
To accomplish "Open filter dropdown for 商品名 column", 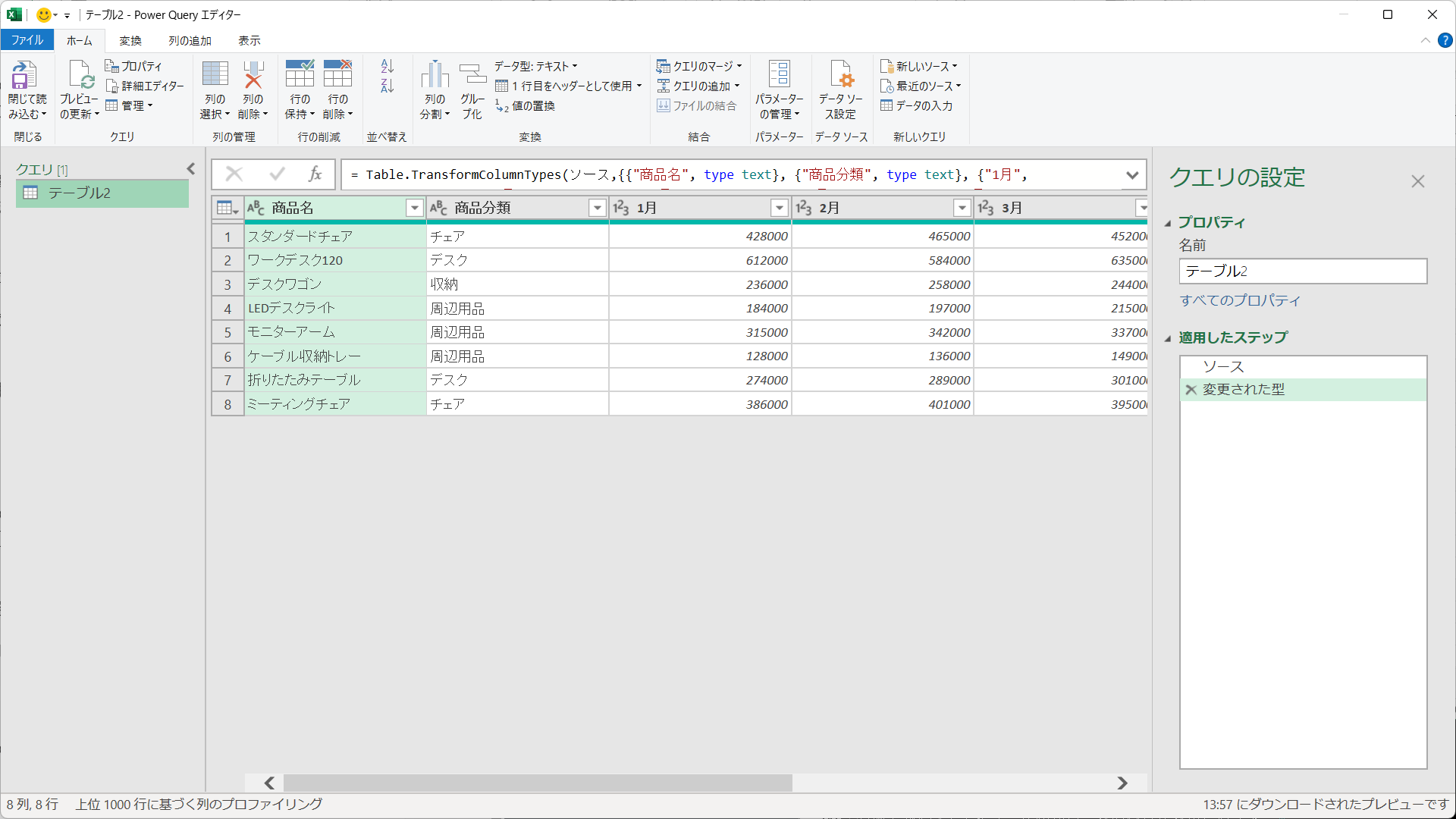I will click(x=414, y=208).
